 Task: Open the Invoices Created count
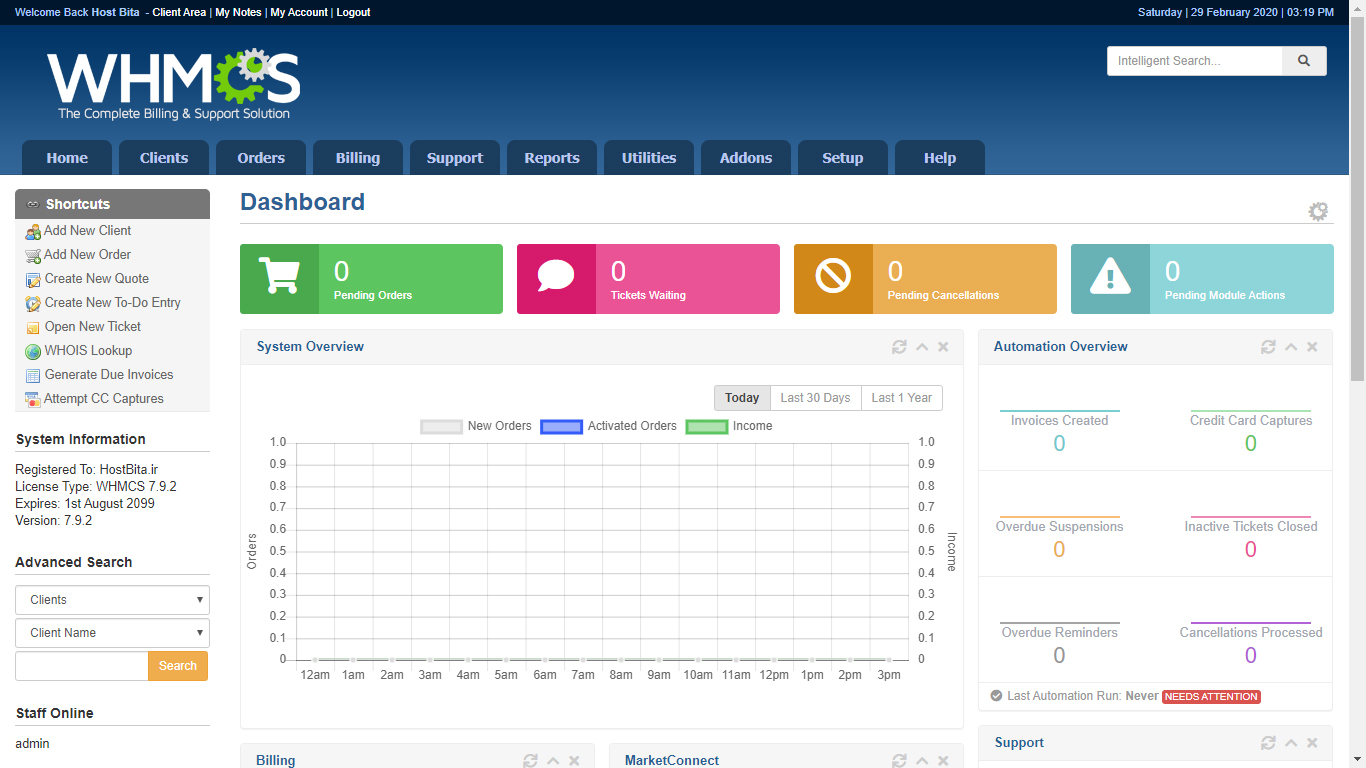point(1059,443)
